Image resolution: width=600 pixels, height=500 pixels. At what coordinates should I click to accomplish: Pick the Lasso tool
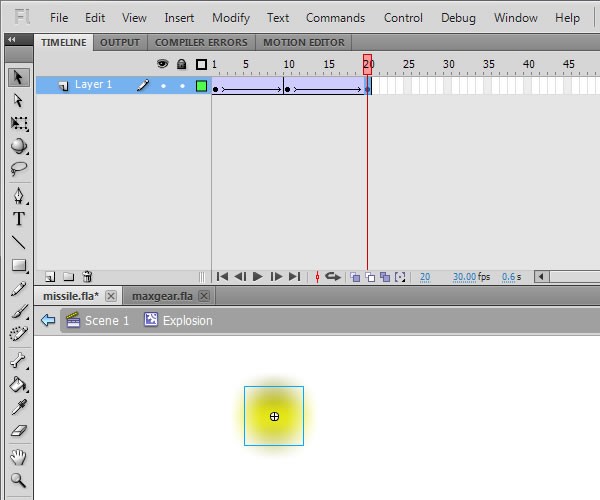[18, 169]
